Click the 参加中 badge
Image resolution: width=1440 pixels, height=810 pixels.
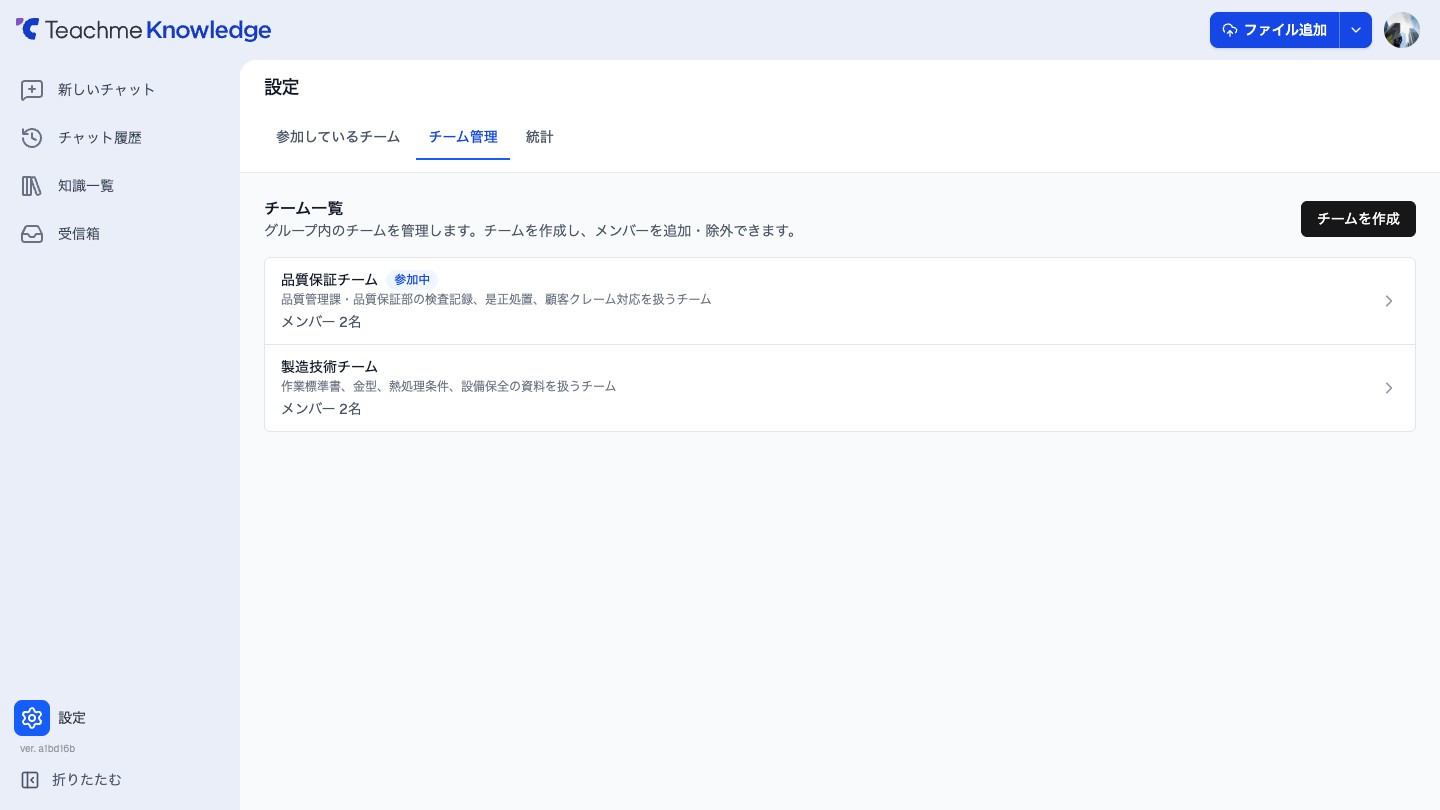point(412,280)
